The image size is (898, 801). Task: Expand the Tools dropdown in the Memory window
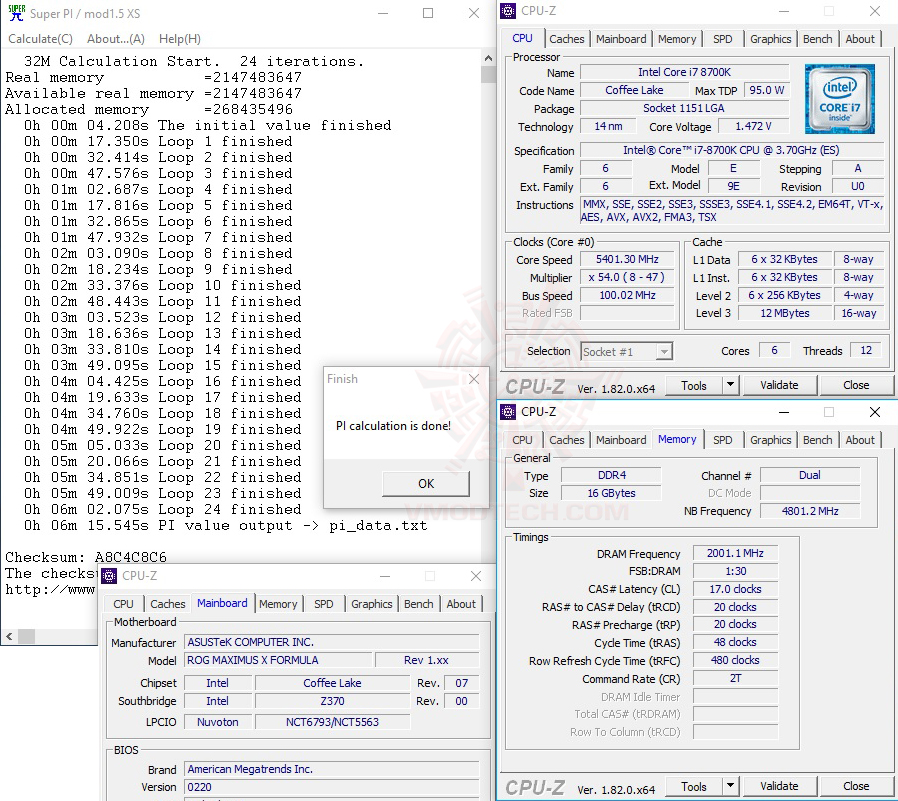point(730,786)
